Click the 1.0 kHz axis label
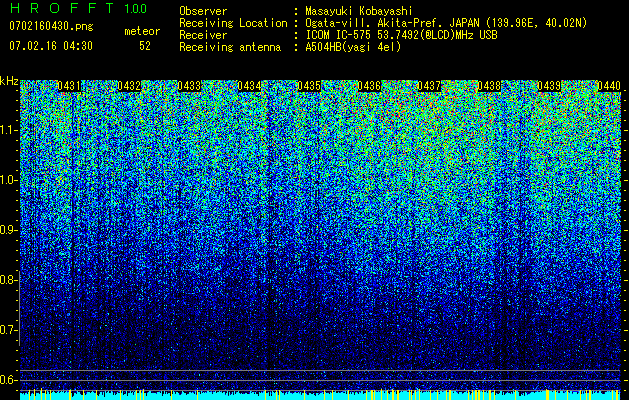 tap(7, 180)
